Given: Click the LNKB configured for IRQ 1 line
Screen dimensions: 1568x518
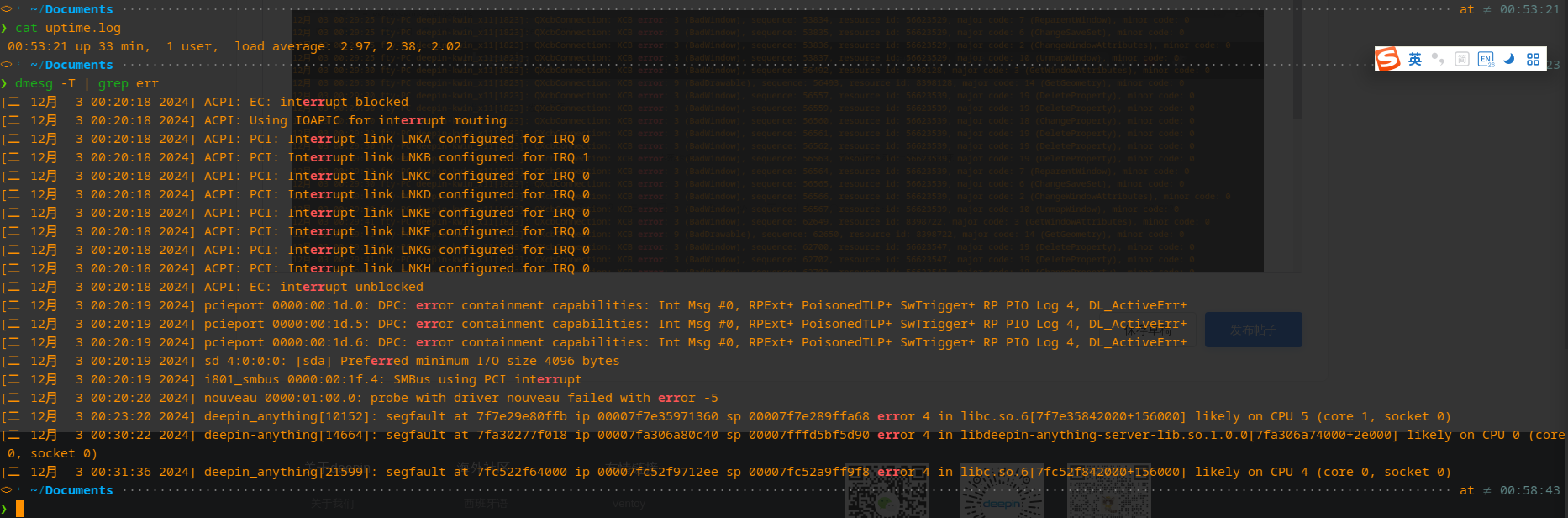Looking at the screenshot, I should pyautogui.click(x=296, y=157).
